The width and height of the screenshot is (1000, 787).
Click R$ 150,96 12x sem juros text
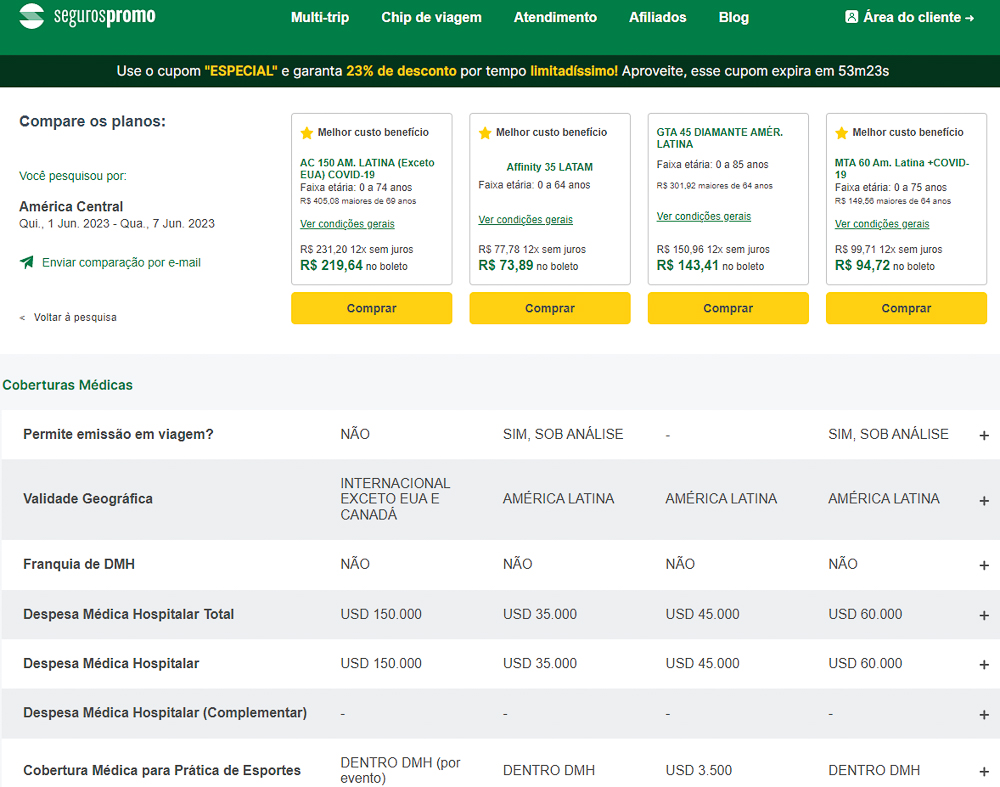click(713, 249)
